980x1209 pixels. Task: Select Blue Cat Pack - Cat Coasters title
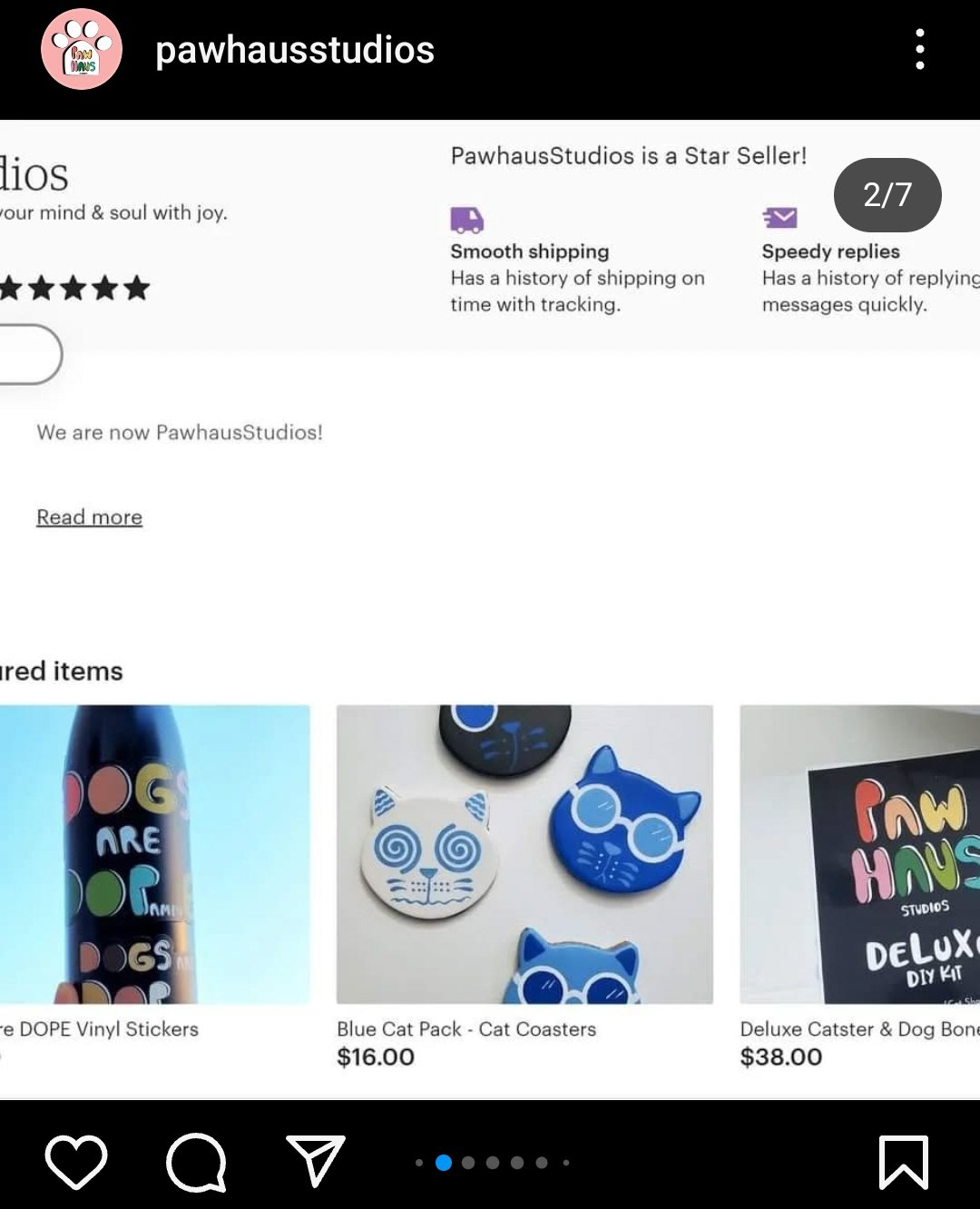[466, 1029]
